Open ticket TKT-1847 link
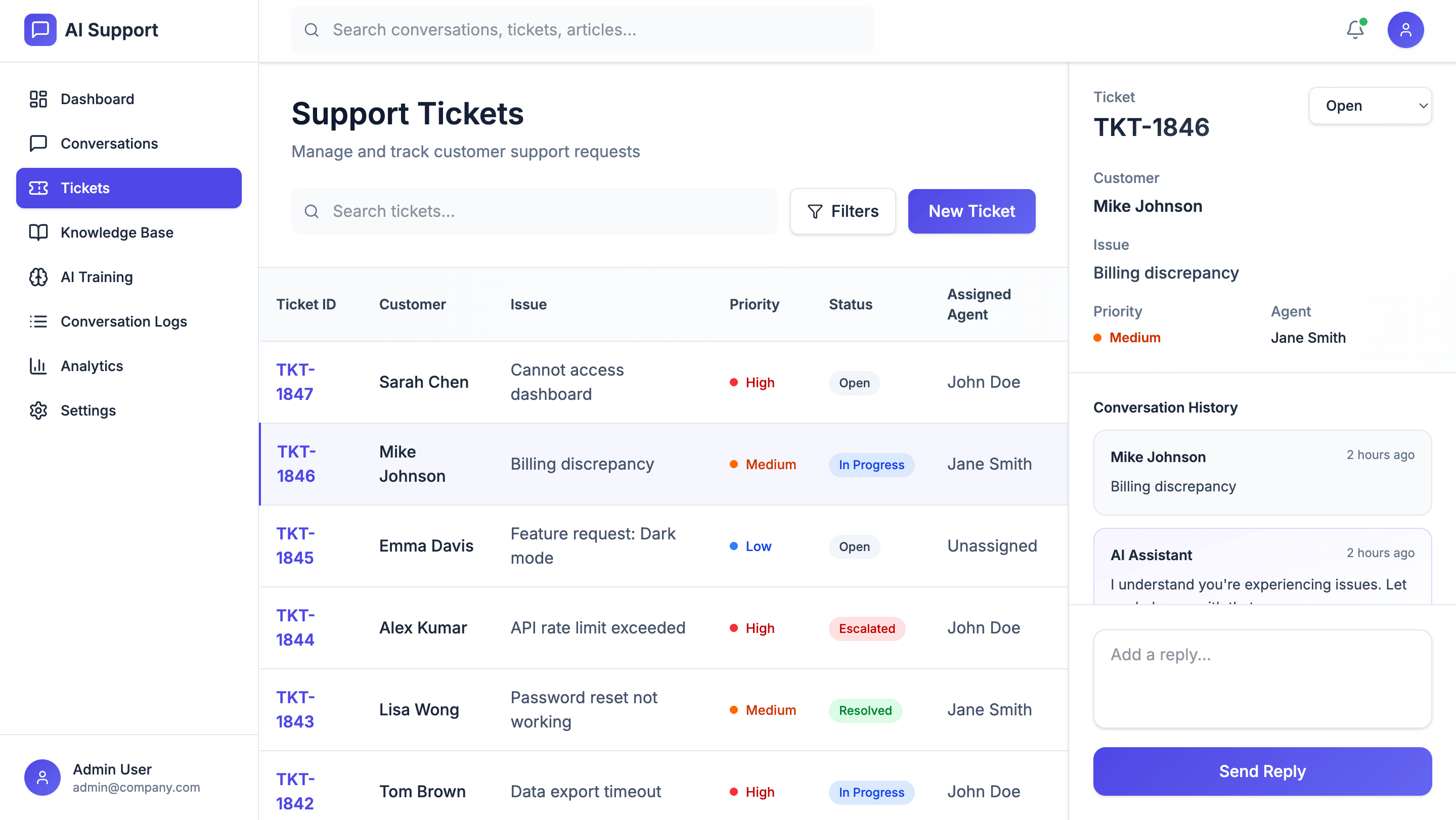Image resolution: width=1456 pixels, height=820 pixels. 295,382
